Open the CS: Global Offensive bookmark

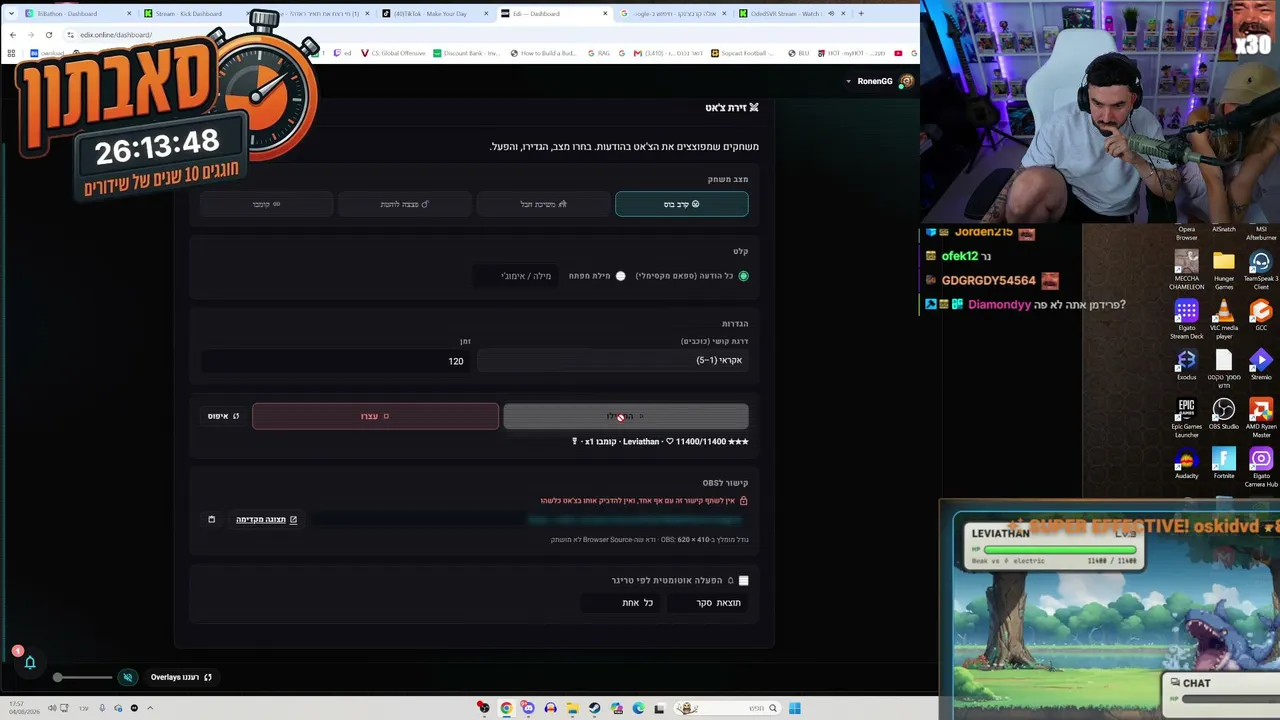[392, 53]
